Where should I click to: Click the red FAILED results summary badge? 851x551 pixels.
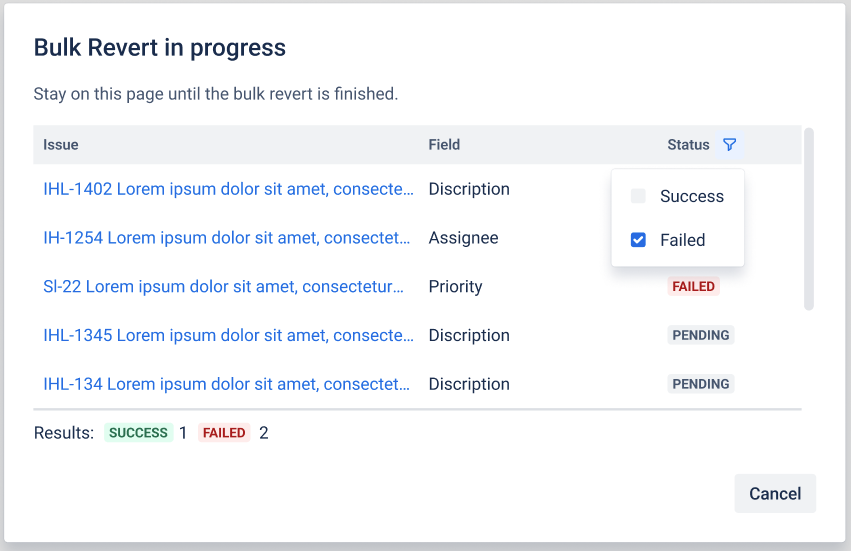[223, 433]
